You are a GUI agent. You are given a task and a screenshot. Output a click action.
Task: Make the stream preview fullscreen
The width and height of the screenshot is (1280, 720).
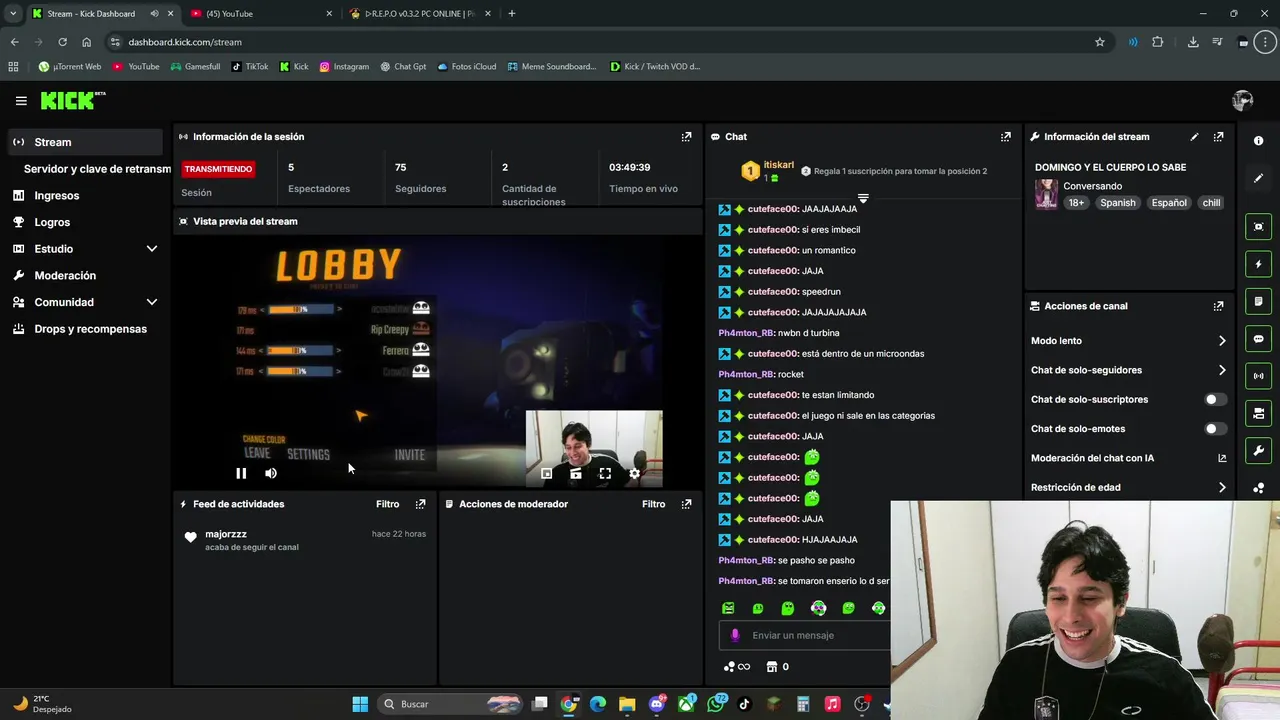tap(605, 473)
